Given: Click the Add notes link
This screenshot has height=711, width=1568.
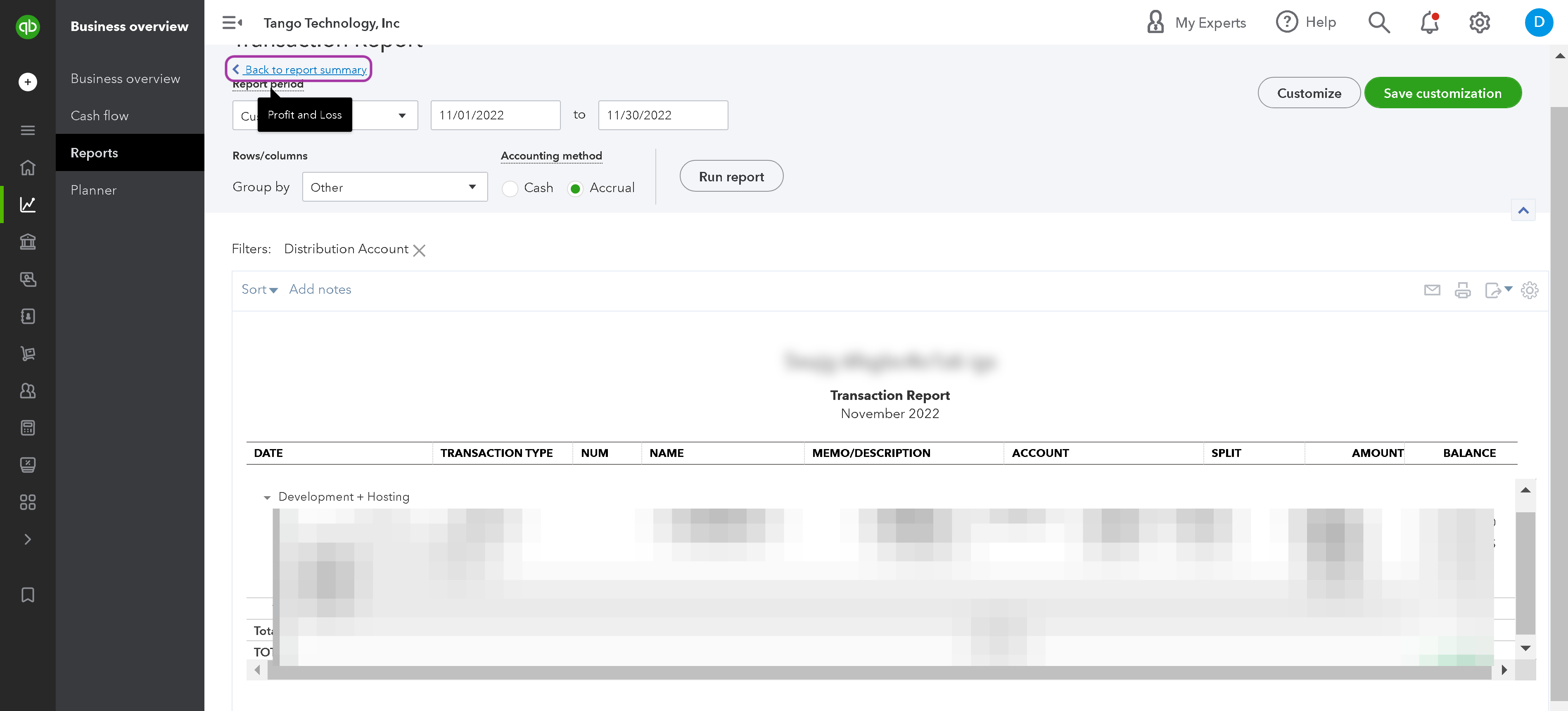Looking at the screenshot, I should pyautogui.click(x=320, y=290).
